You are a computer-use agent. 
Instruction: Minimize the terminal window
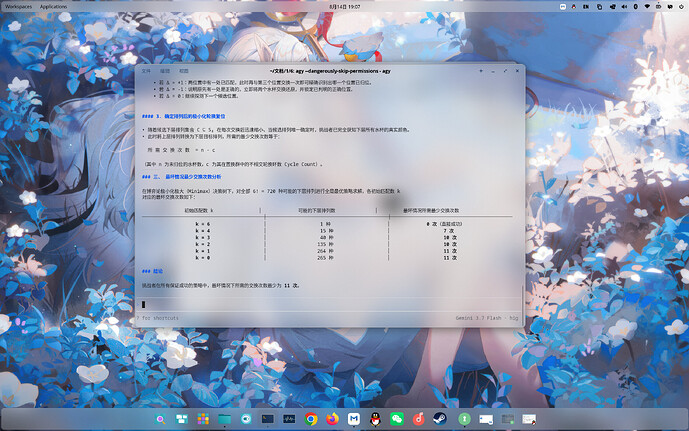coord(493,71)
